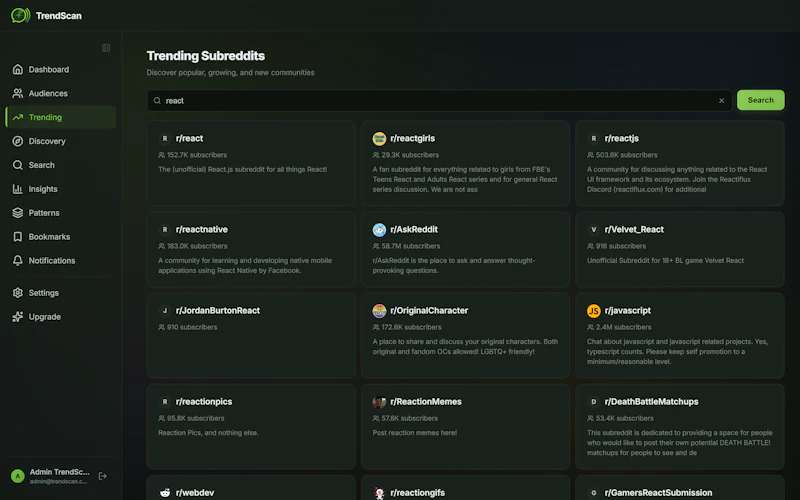Viewport: 800px width, 500px height.
Task: Click the green Search button
Action: tap(761, 100)
